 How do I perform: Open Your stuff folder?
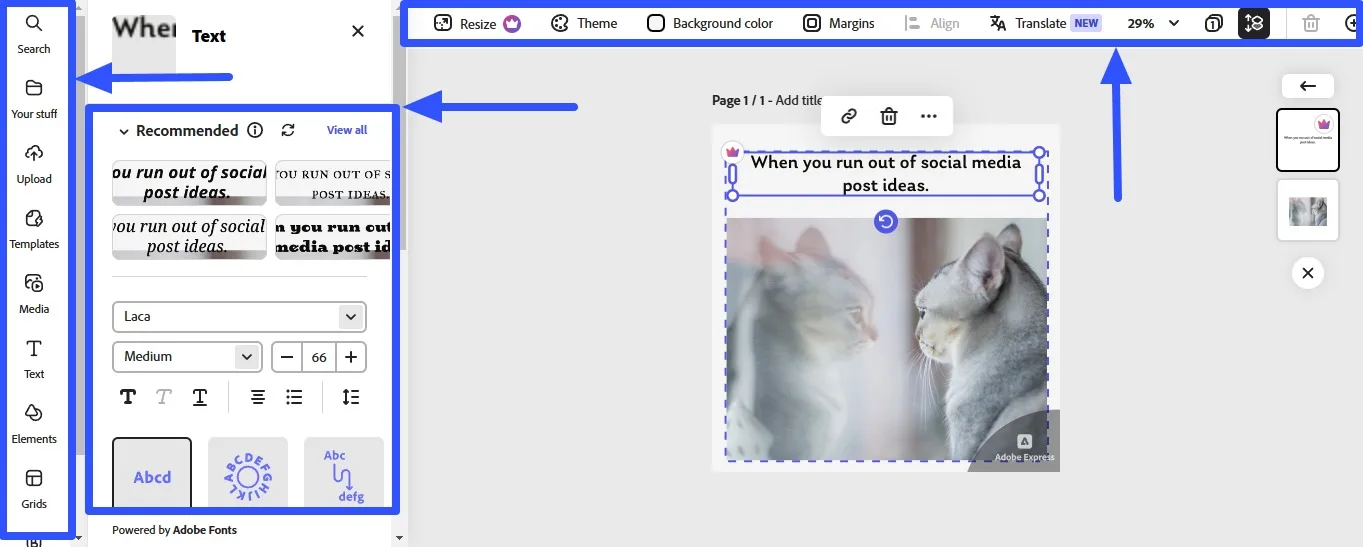[x=34, y=98]
